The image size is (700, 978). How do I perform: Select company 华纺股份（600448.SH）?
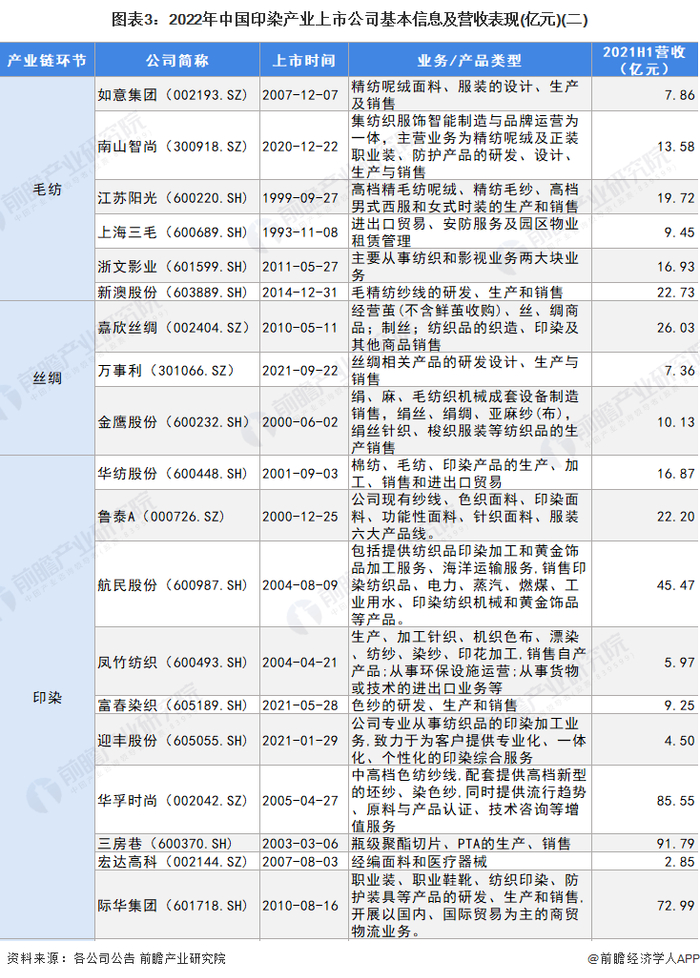click(x=173, y=473)
